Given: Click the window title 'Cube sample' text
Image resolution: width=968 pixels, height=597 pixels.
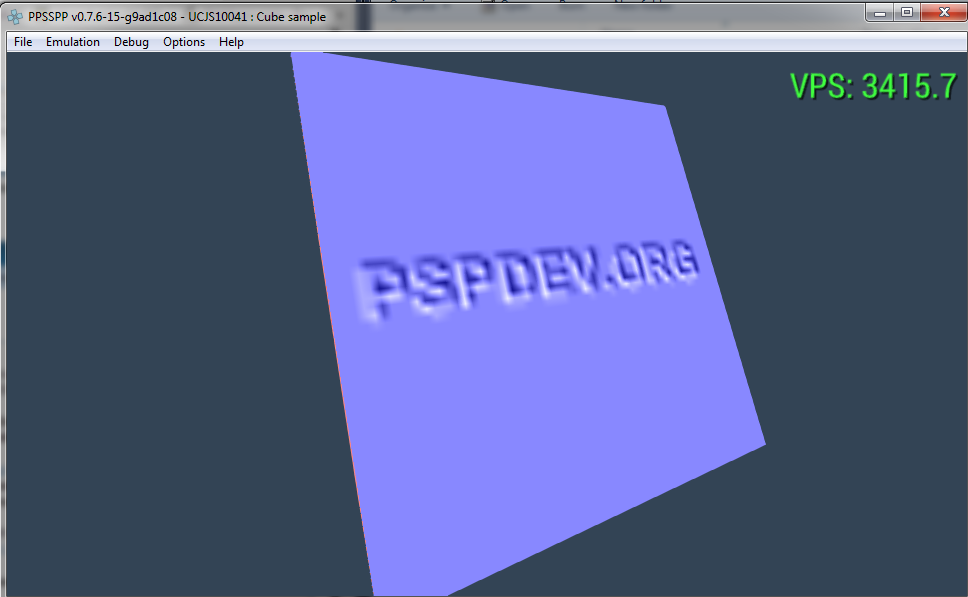Looking at the screenshot, I should [292, 17].
